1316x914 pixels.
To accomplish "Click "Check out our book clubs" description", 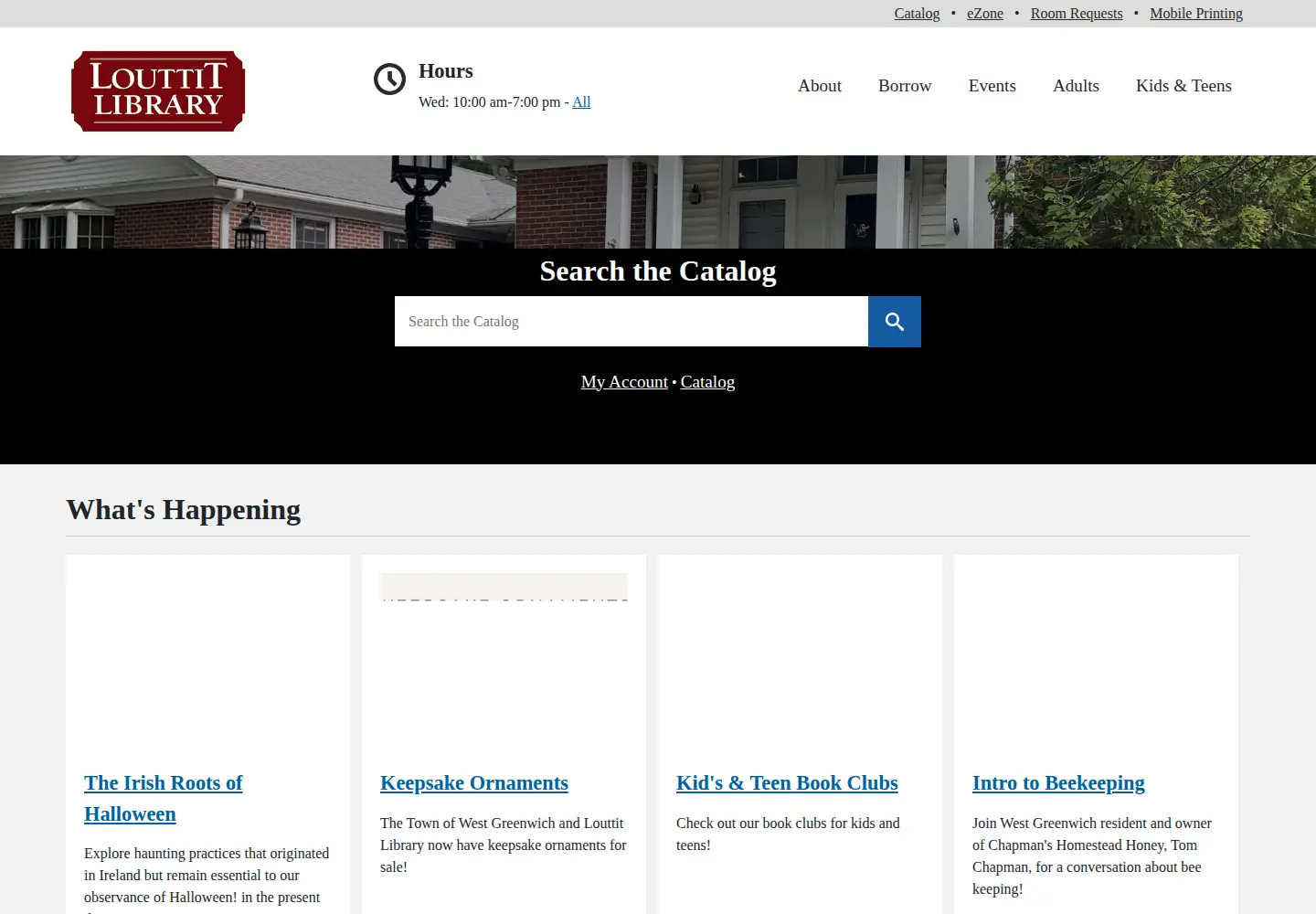I will (x=788, y=834).
